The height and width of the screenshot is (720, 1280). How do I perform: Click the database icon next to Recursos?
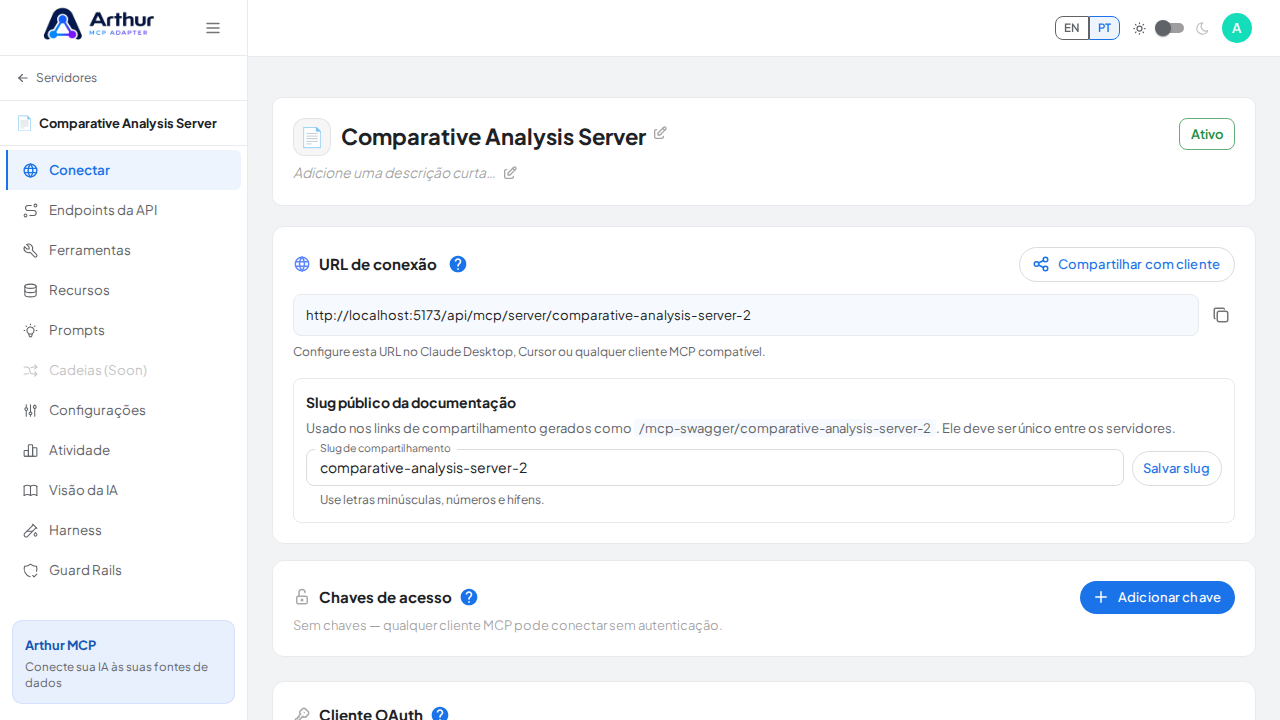tap(31, 290)
